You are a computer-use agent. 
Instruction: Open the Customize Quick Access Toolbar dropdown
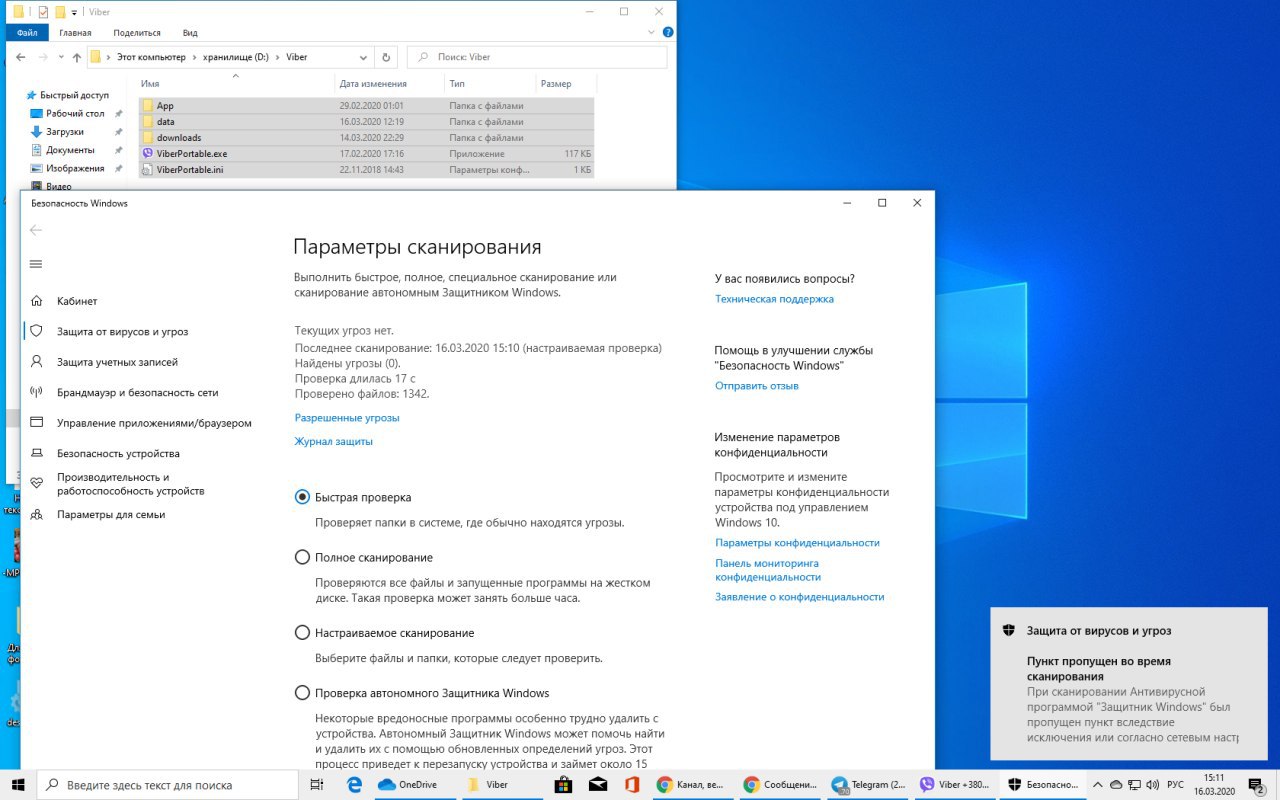pos(74,12)
